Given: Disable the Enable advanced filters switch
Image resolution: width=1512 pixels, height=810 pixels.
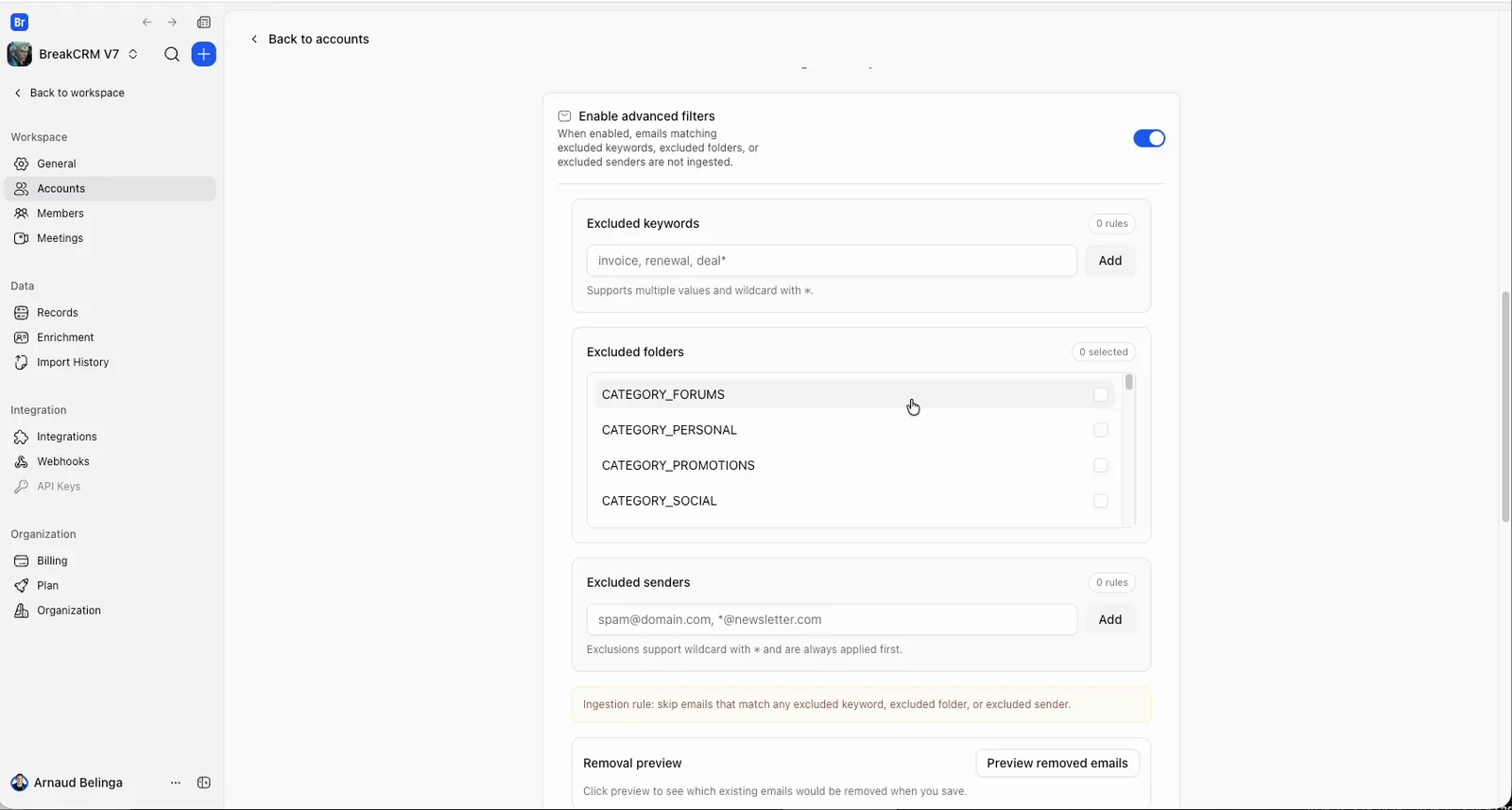Looking at the screenshot, I should (1149, 138).
